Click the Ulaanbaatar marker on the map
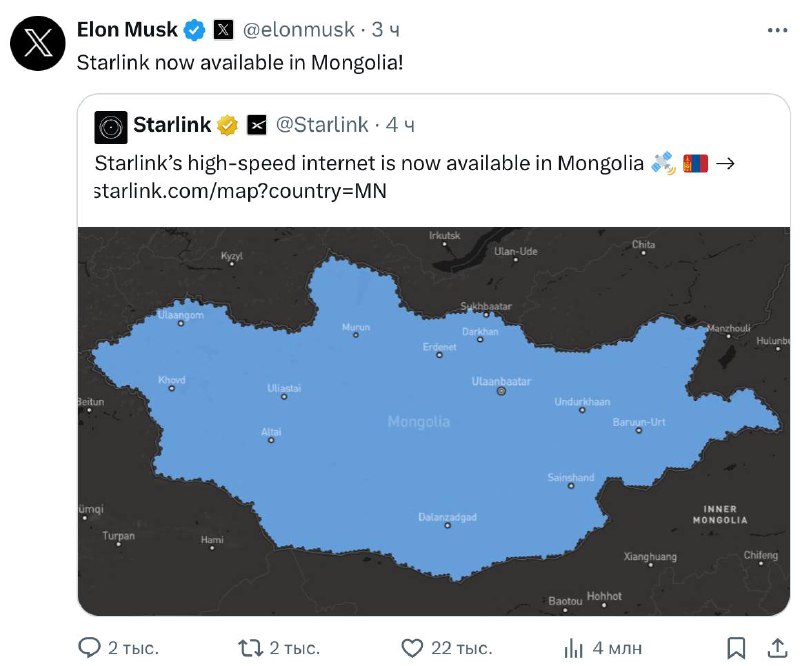This screenshot has height=666, width=800. (502, 392)
